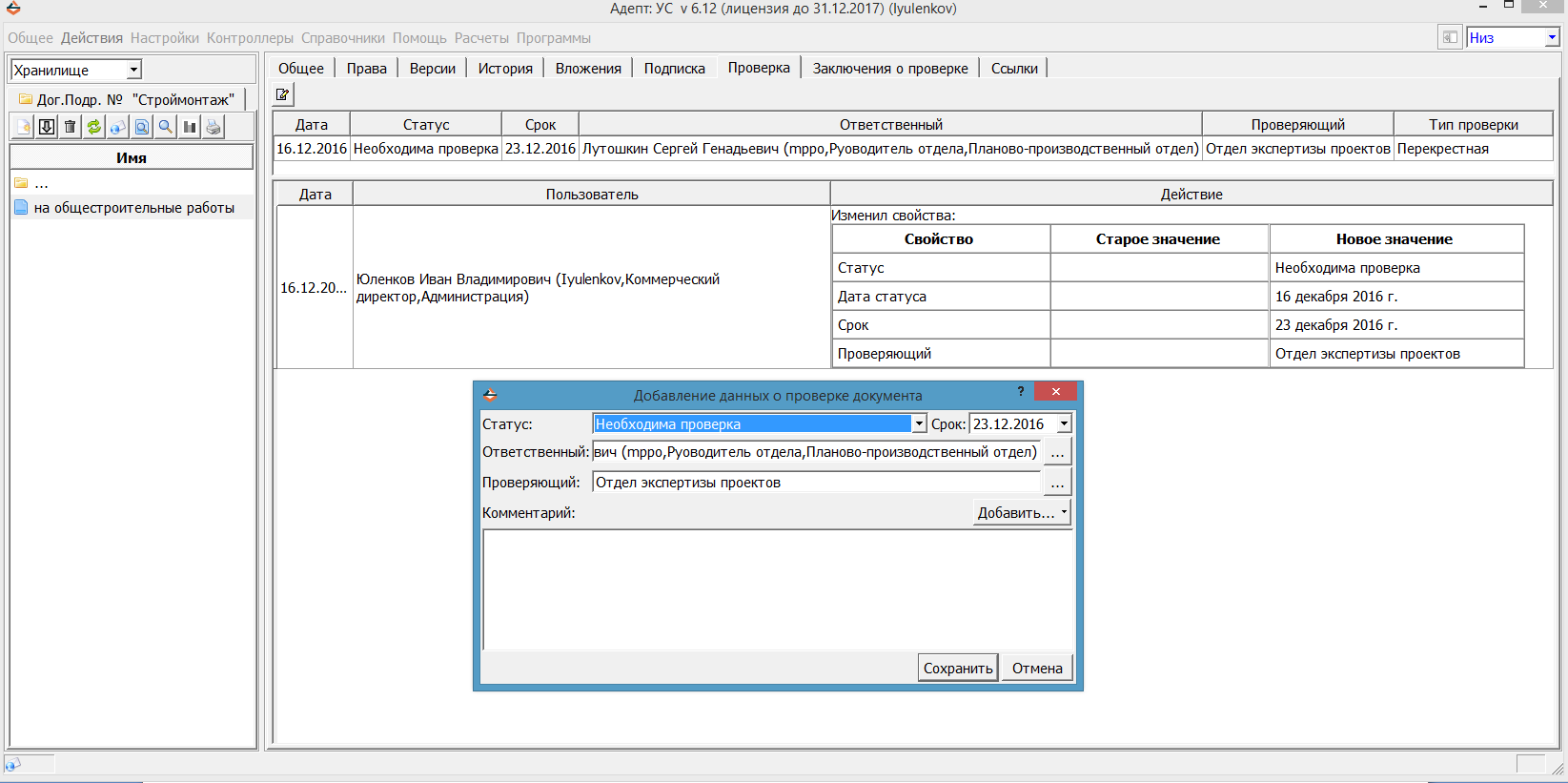The image size is (1568, 783).
Task: Open the bar chart statistics icon
Action: coord(190,127)
